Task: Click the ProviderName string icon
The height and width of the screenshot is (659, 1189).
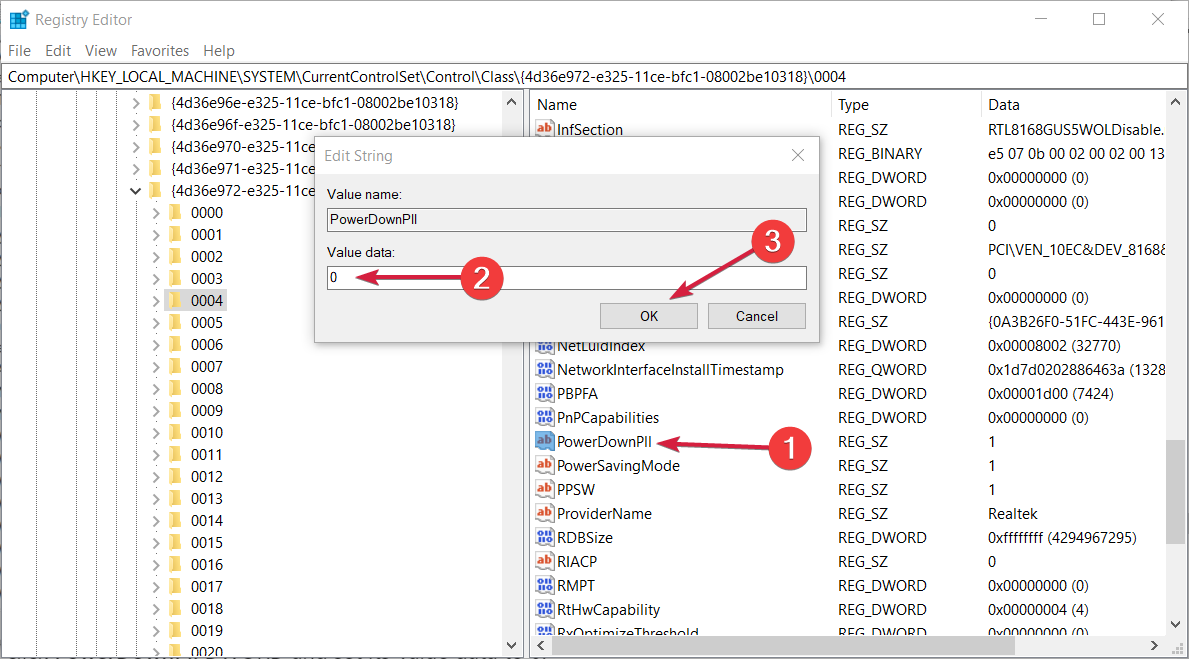Action: click(545, 513)
